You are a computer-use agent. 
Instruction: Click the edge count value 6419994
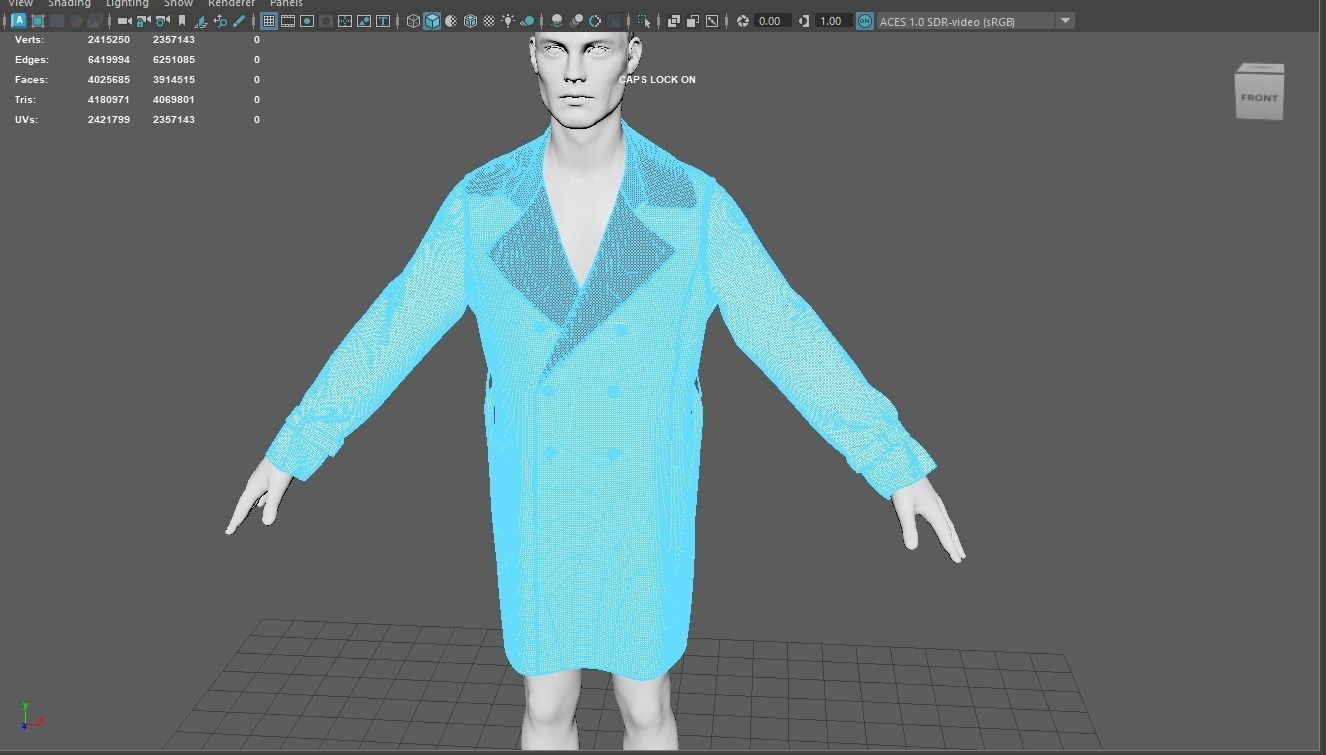(109, 60)
